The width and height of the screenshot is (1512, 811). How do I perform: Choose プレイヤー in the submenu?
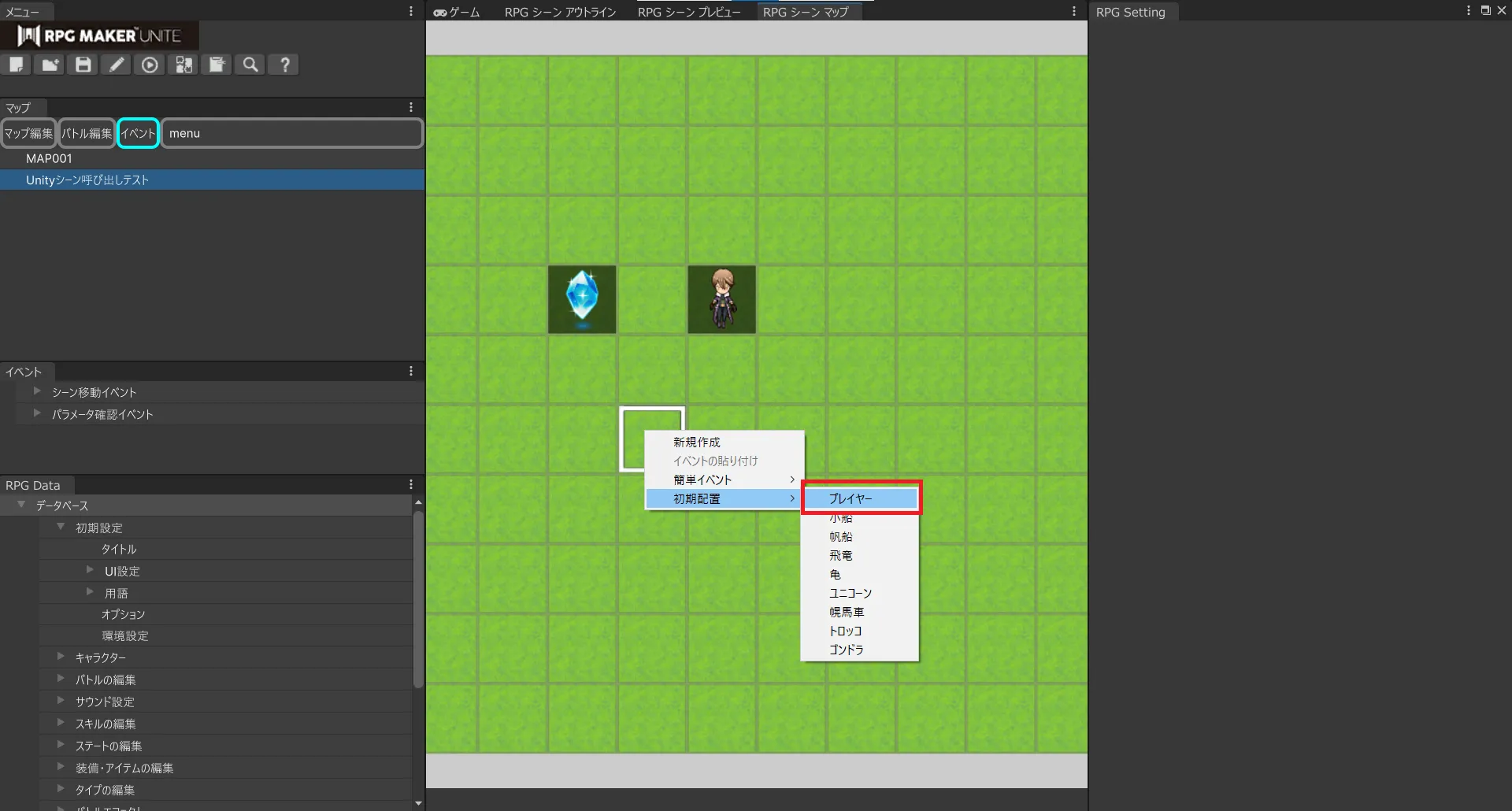click(860, 498)
